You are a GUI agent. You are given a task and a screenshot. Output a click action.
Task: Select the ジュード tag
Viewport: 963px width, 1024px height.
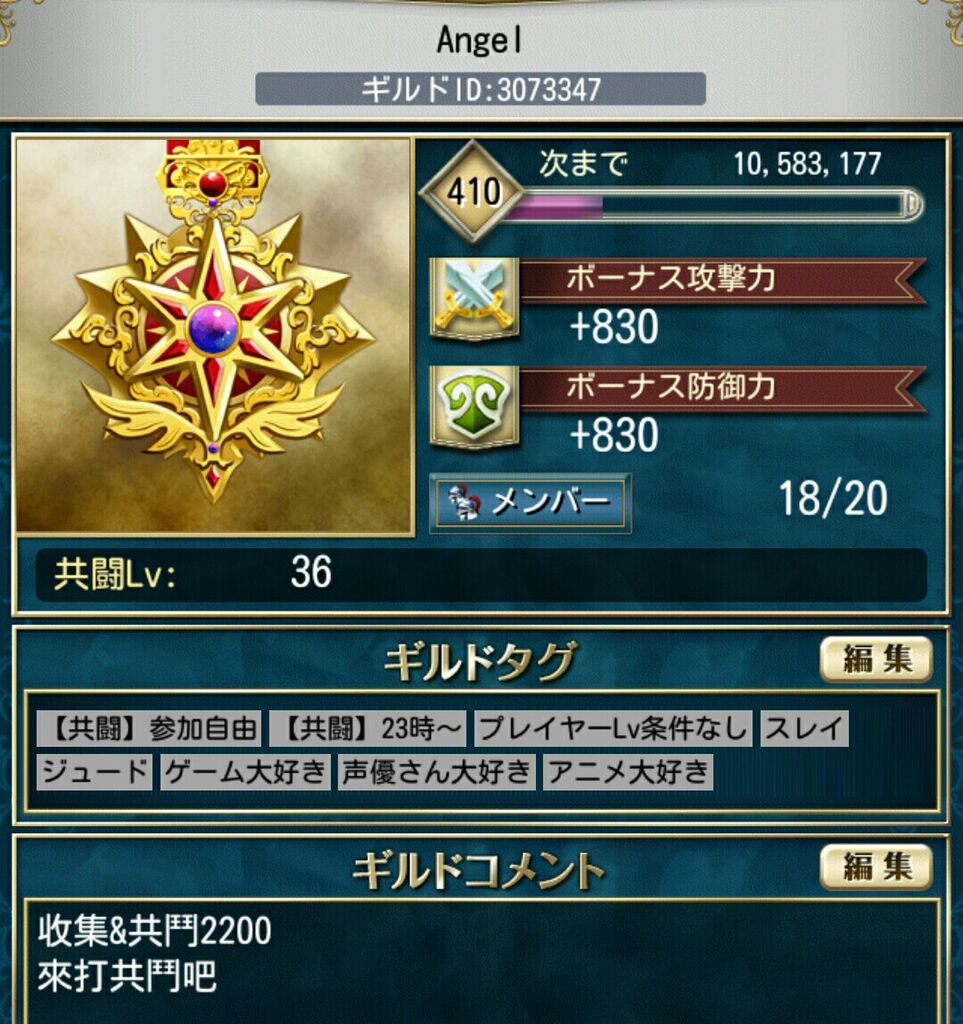[94, 773]
